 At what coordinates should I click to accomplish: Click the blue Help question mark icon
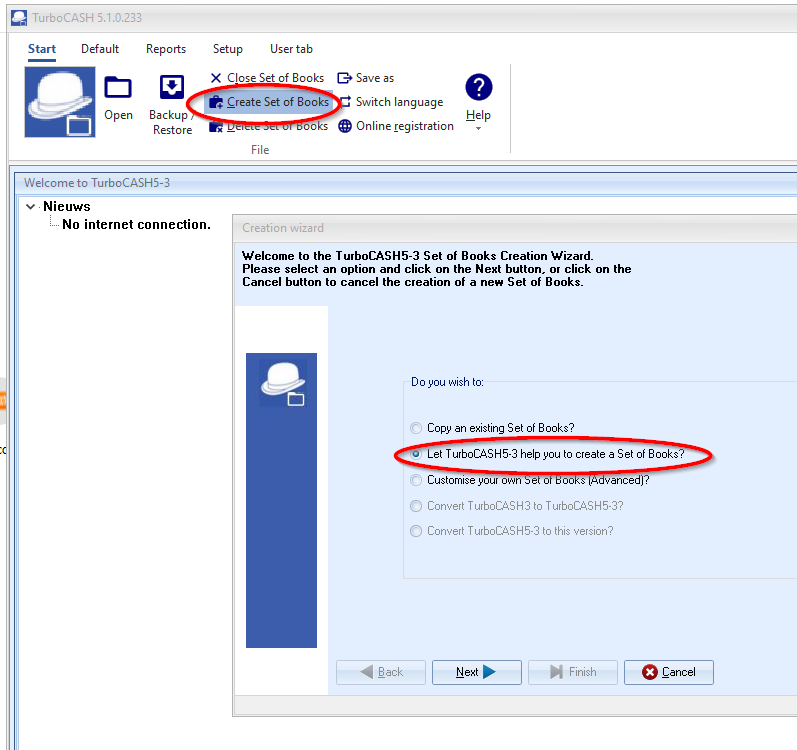479,87
